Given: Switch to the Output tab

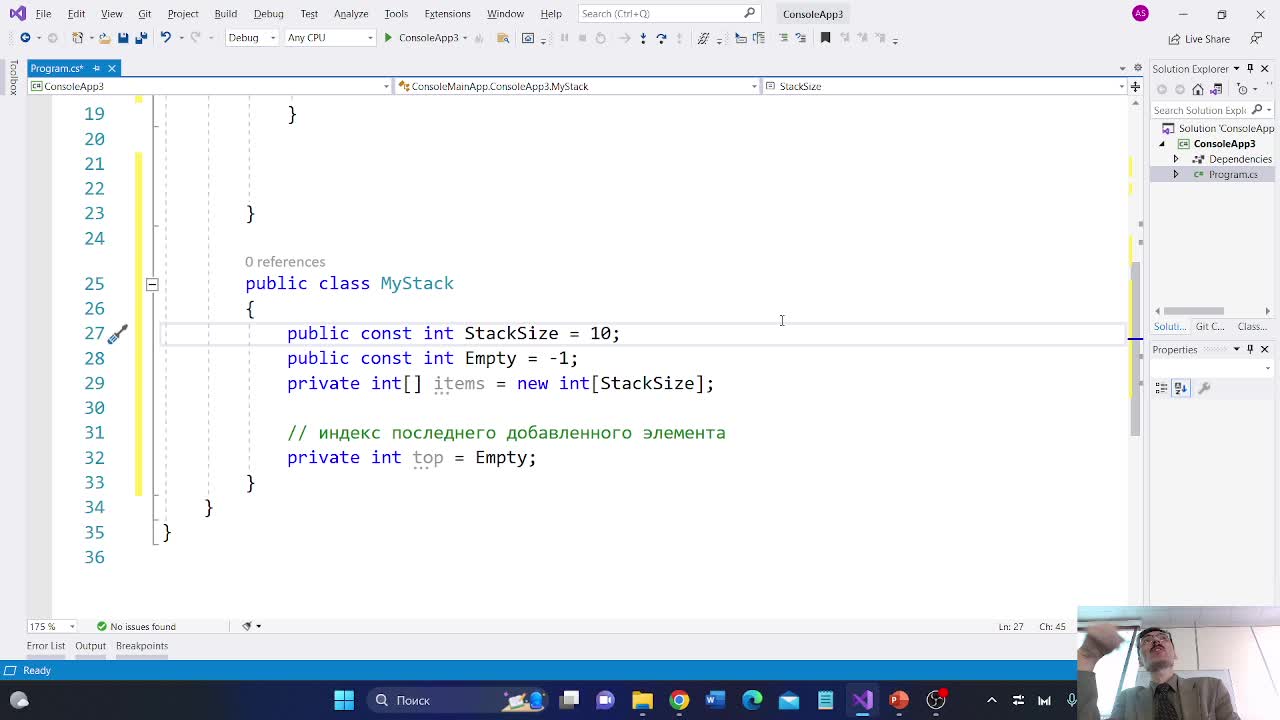Looking at the screenshot, I should click(x=90, y=646).
